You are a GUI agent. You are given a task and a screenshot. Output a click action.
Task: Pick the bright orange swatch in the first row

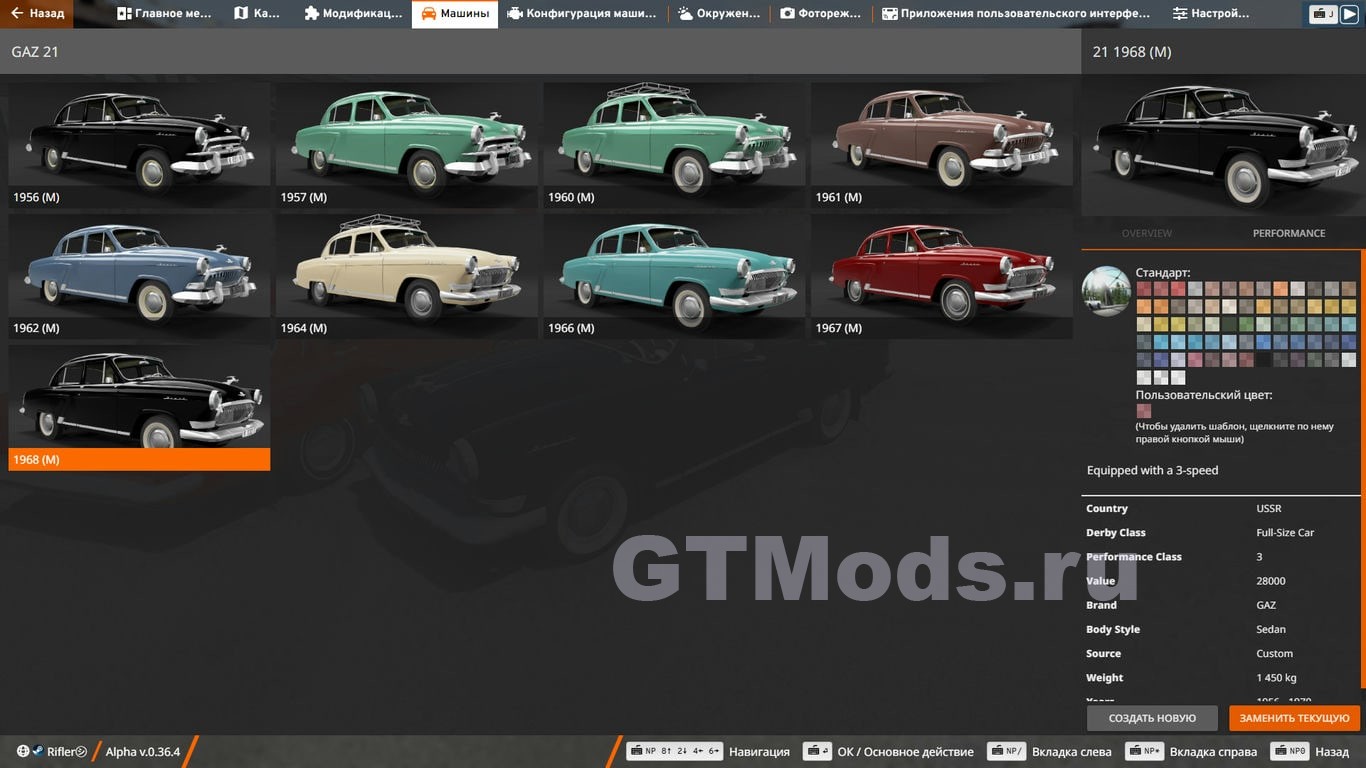(1281, 289)
